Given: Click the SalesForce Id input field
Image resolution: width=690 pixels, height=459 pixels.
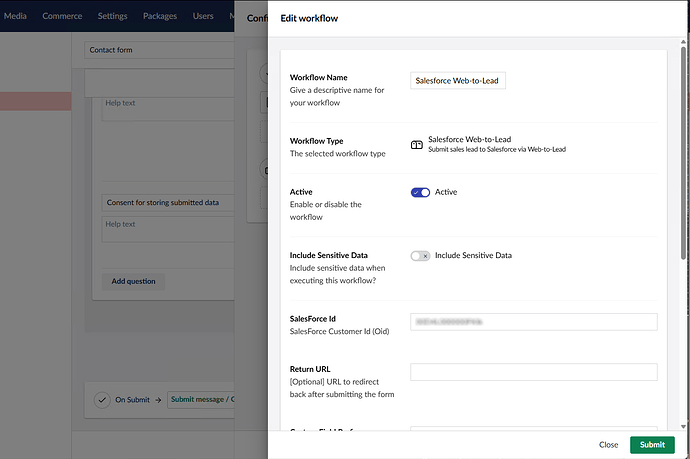Looking at the screenshot, I should 534,322.
